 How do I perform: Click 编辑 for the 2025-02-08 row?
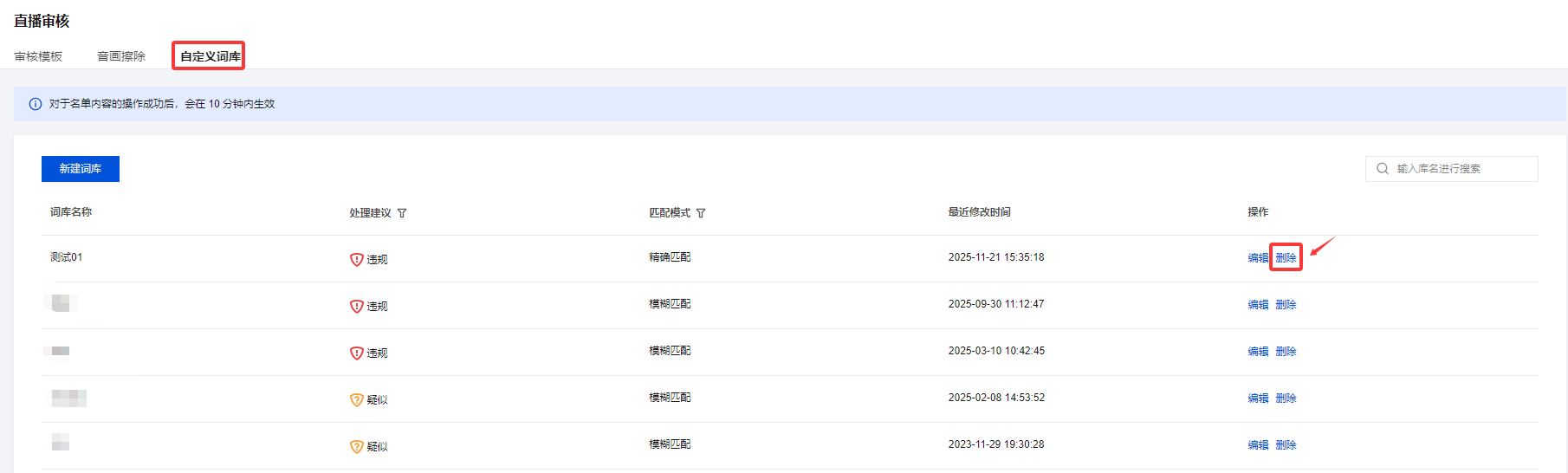pyautogui.click(x=1258, y=398)
